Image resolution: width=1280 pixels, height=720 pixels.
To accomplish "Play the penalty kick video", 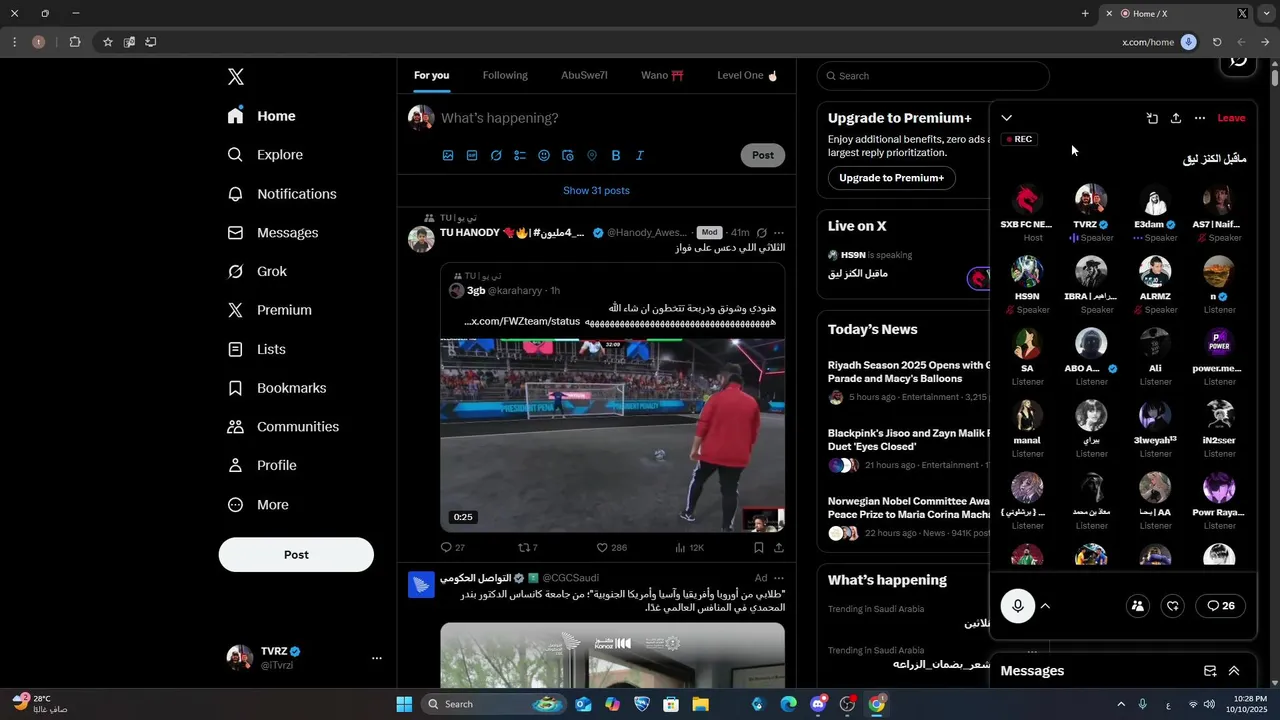I will point(612,435).
